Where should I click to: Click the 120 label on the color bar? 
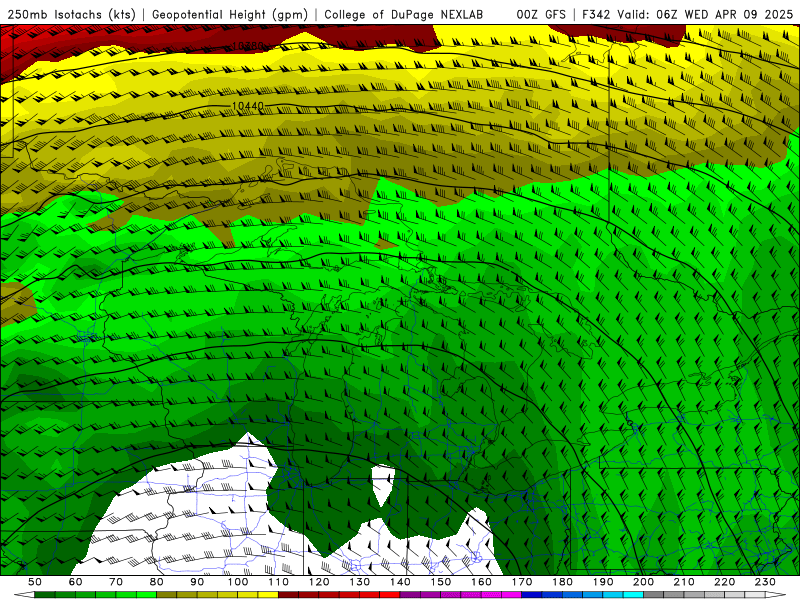coord(319,582)
